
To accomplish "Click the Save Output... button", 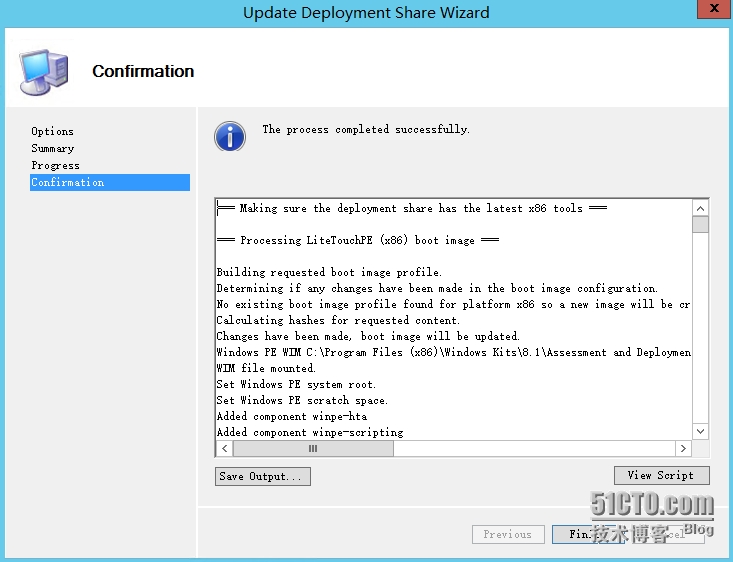I will (x=263, y=476).
